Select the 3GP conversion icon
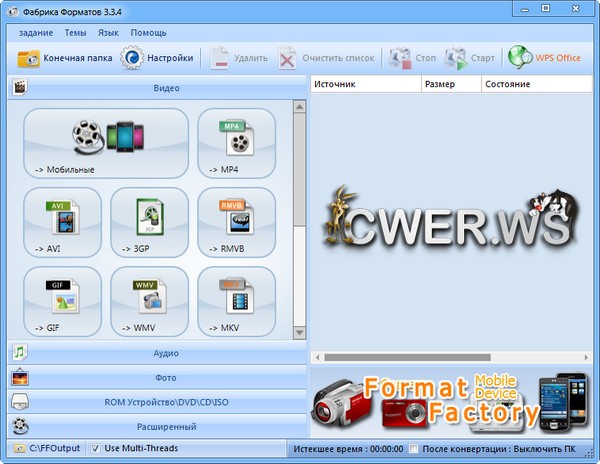Image resolution: width=600 pixels, height=464 pixels. [149, 220]
